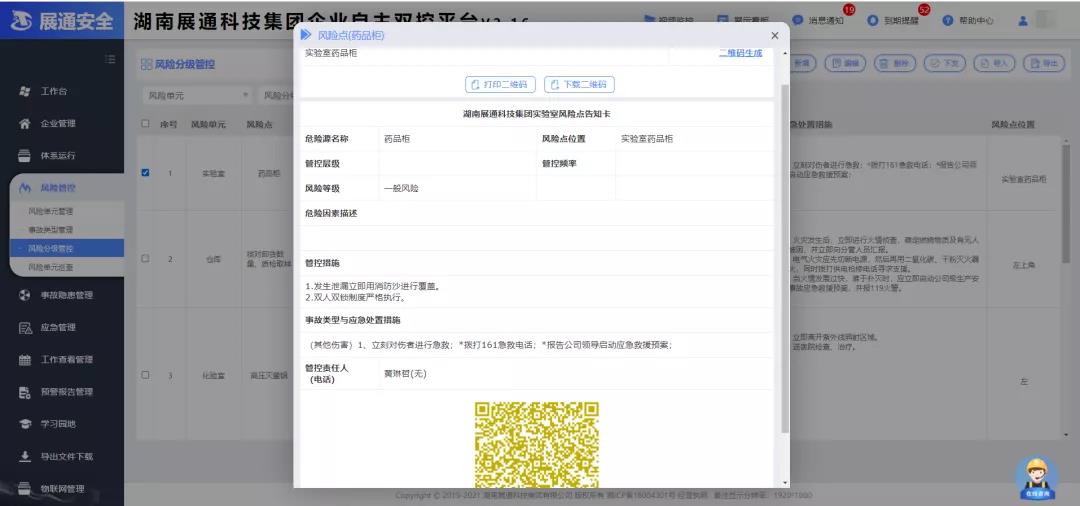The width and height of the screenshot is (1080, 506).
Task: Click the 导入 import button
Action: click(994, 63)
